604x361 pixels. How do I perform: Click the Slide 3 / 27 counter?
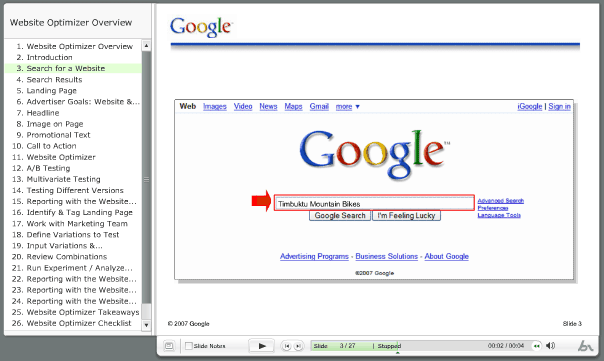[334, 346]
